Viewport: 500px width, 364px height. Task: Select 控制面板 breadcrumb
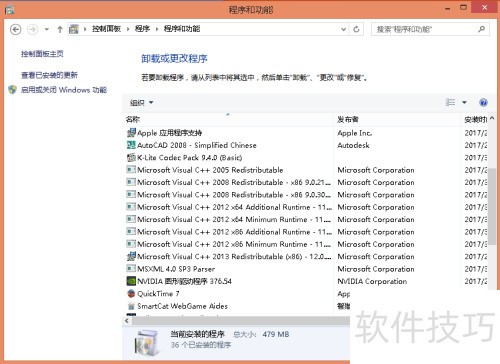tap(106, 29)
